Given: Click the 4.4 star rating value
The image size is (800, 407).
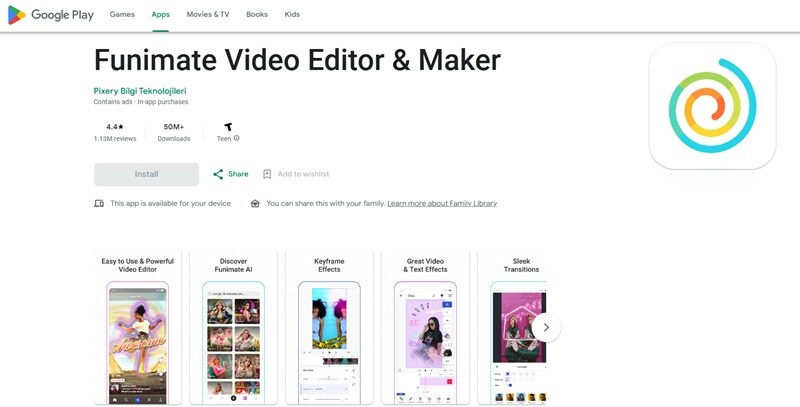Looking at the screenshot, I should click(115, 127).
